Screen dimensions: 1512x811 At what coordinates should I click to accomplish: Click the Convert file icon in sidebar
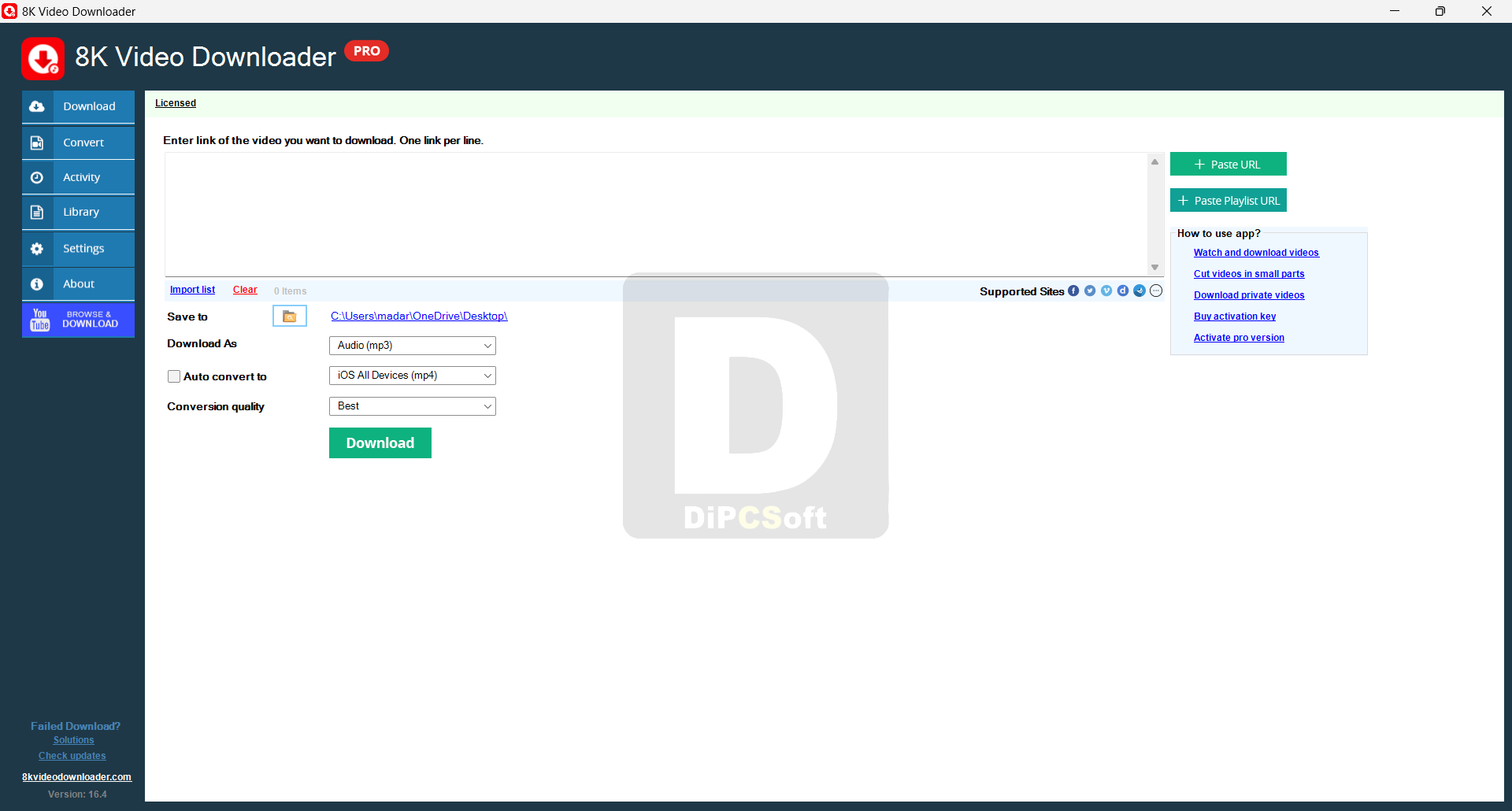click(x=37, y=143)
